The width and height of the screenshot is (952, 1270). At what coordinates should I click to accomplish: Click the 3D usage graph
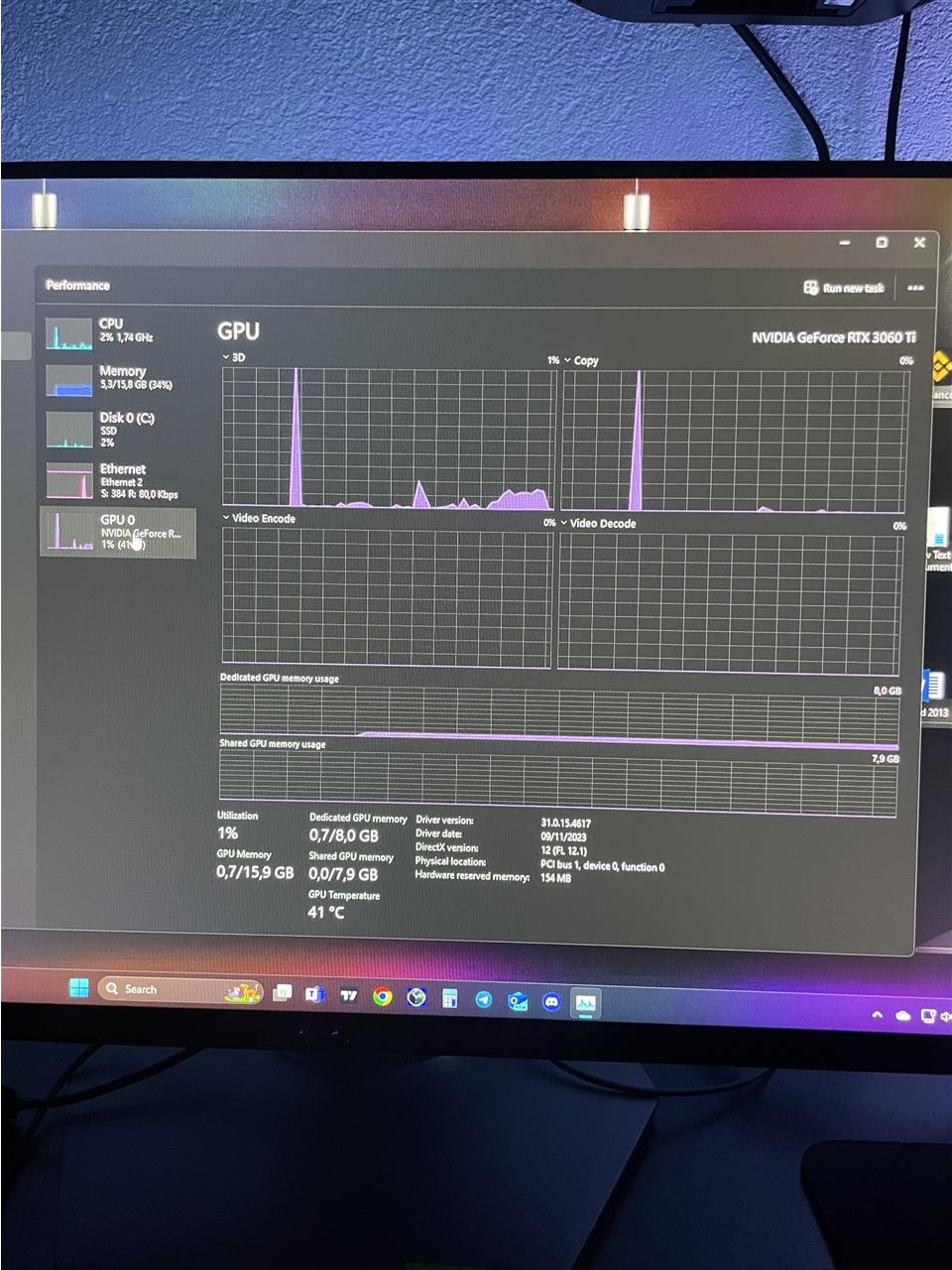click(388, 438)
